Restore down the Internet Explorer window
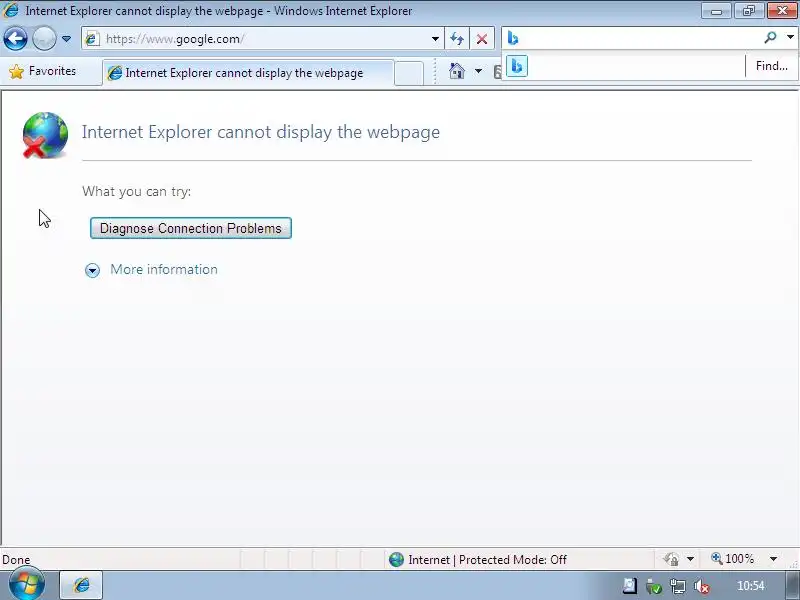 748,10
